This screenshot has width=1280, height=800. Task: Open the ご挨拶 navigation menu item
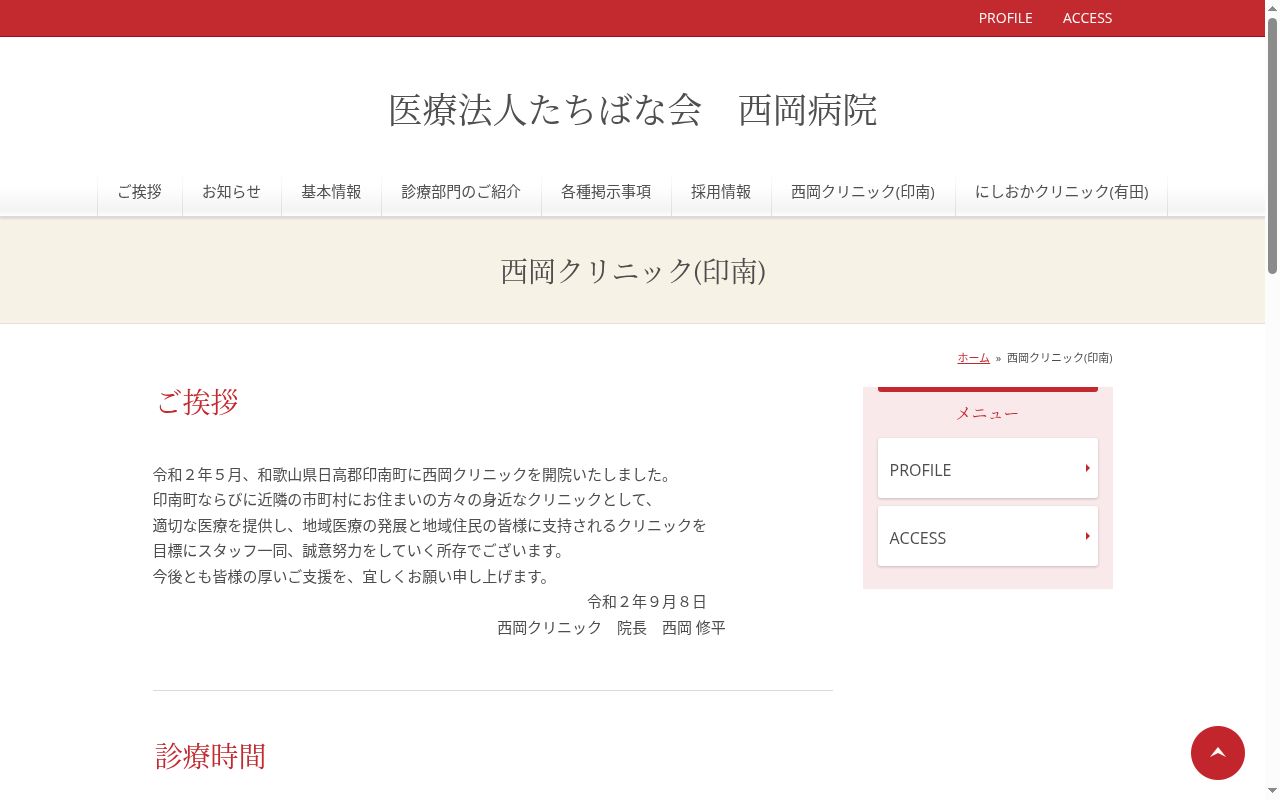(x=140, y=192)
